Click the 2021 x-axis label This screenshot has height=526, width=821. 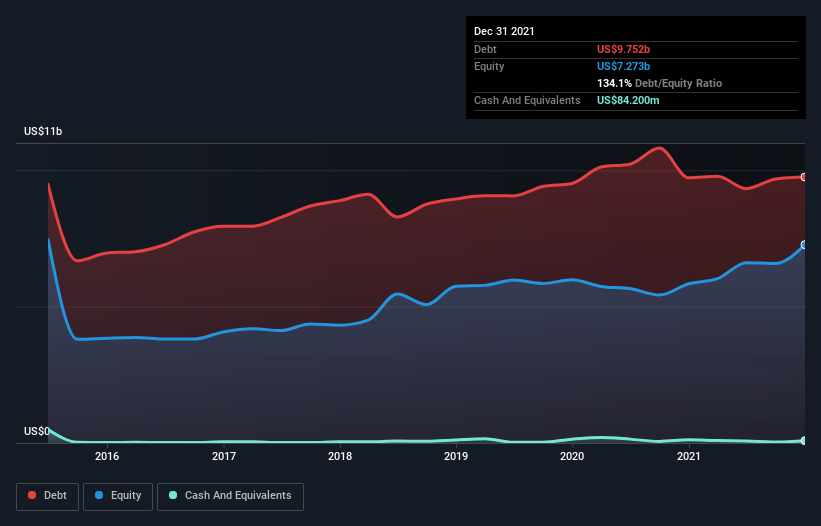click(689, 456)
